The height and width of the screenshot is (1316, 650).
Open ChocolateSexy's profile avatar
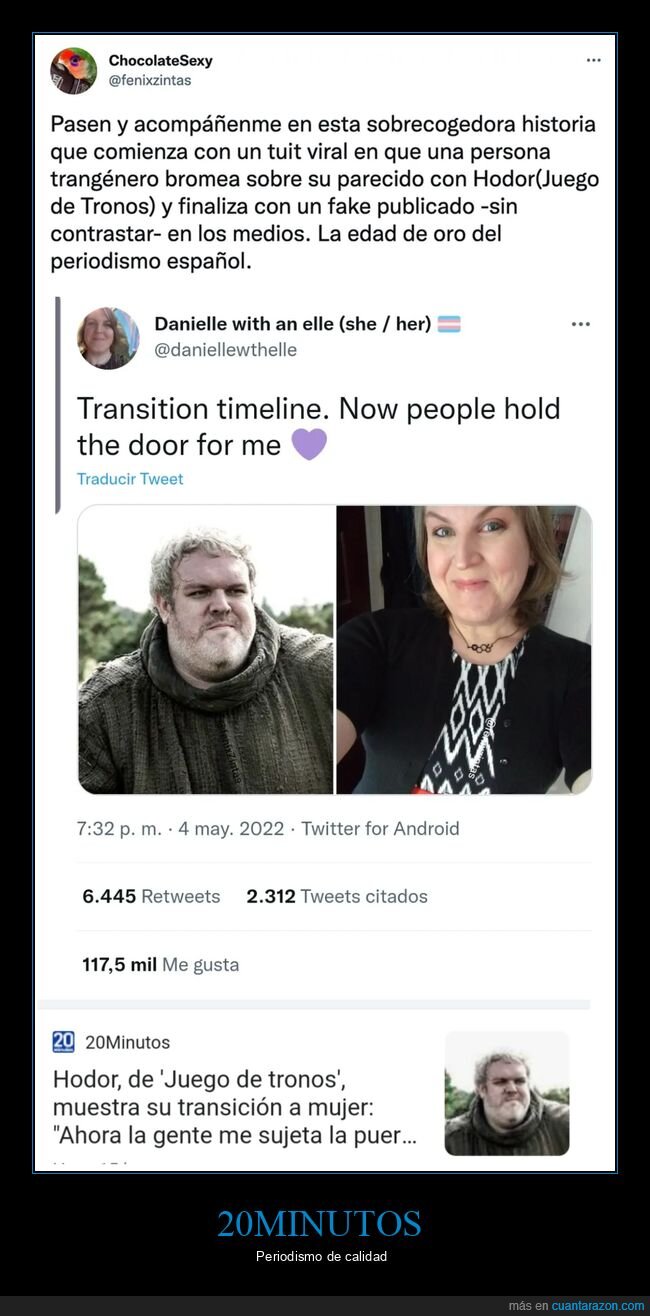tap(74, 70)
